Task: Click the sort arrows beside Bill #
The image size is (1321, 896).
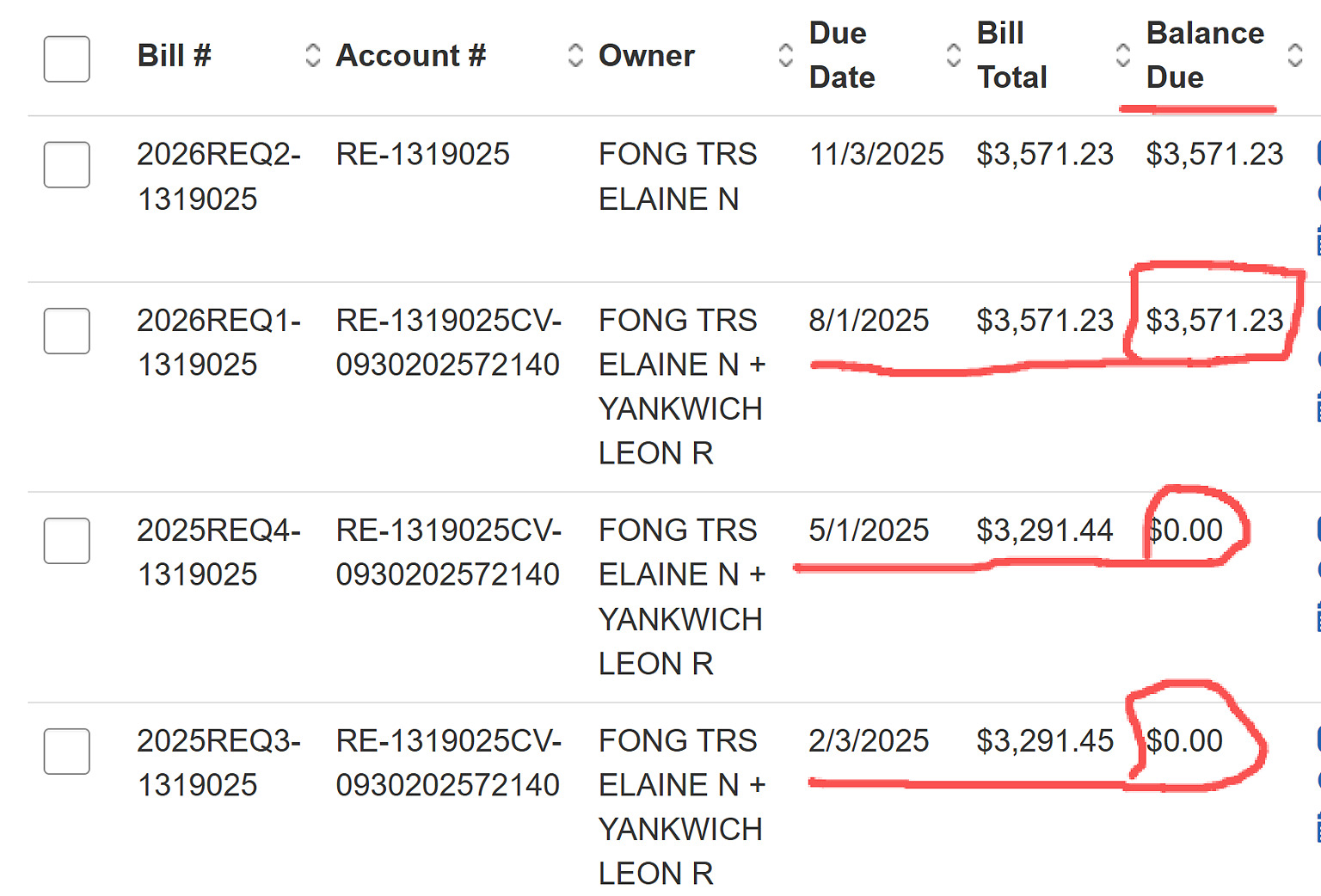Action: point(313,56)
